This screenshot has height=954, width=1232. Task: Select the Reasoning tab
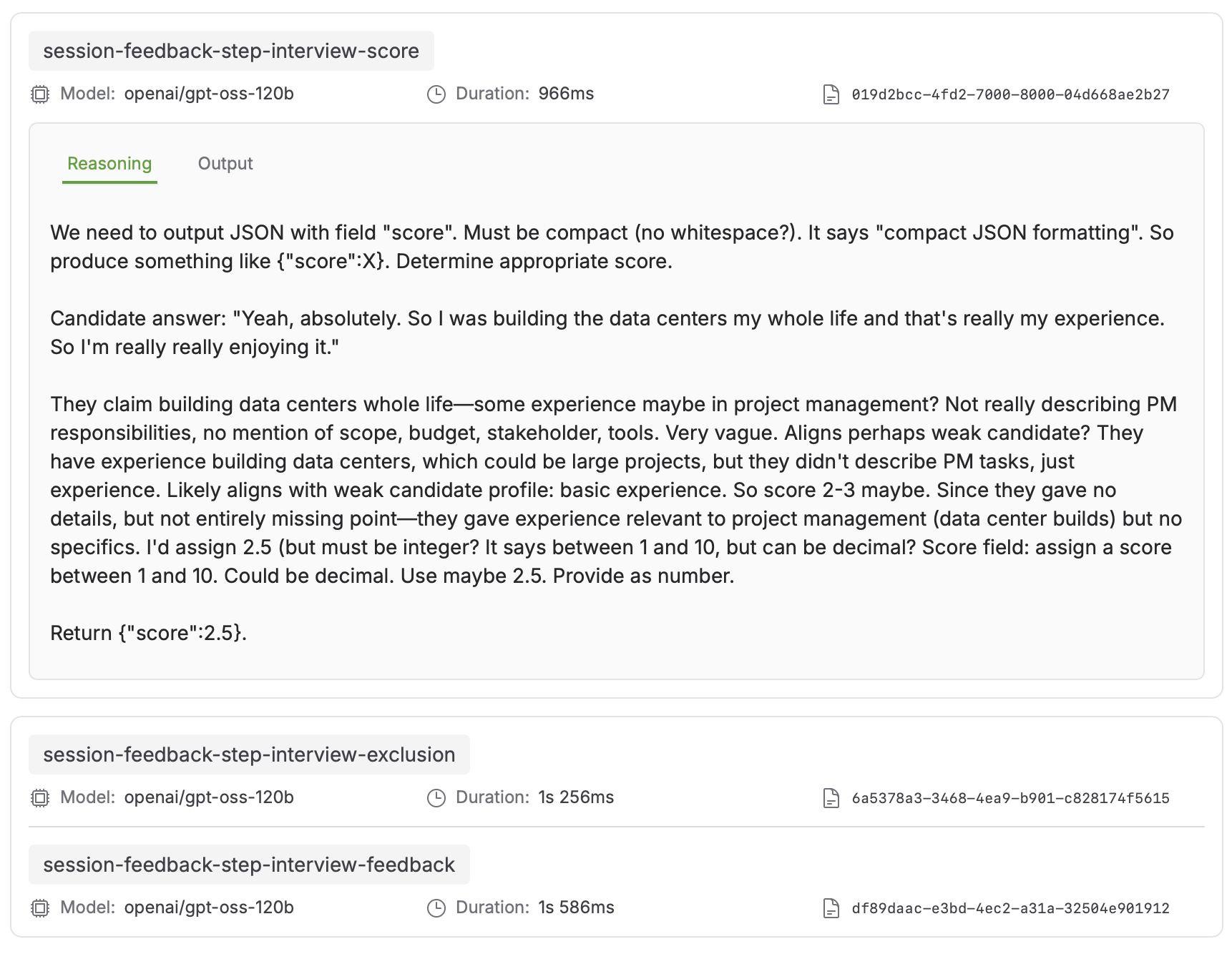109,164
